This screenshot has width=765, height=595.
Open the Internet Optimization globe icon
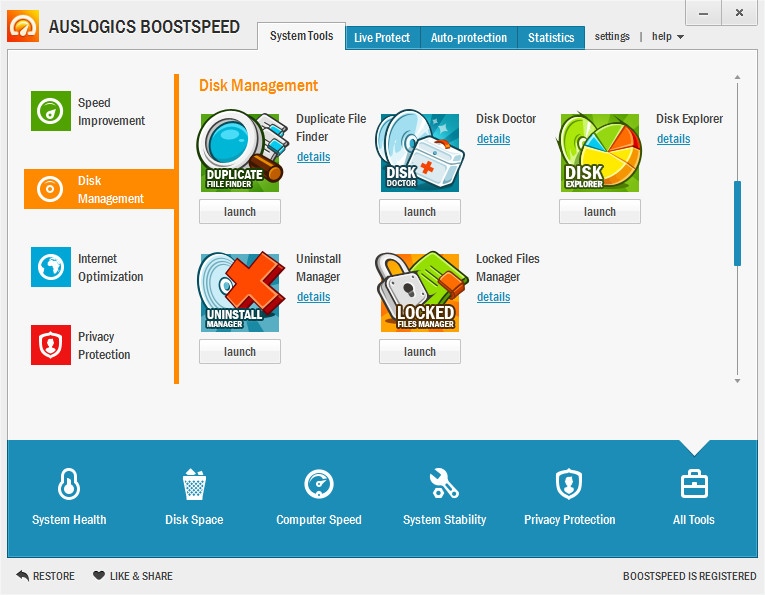coord(51,267)
